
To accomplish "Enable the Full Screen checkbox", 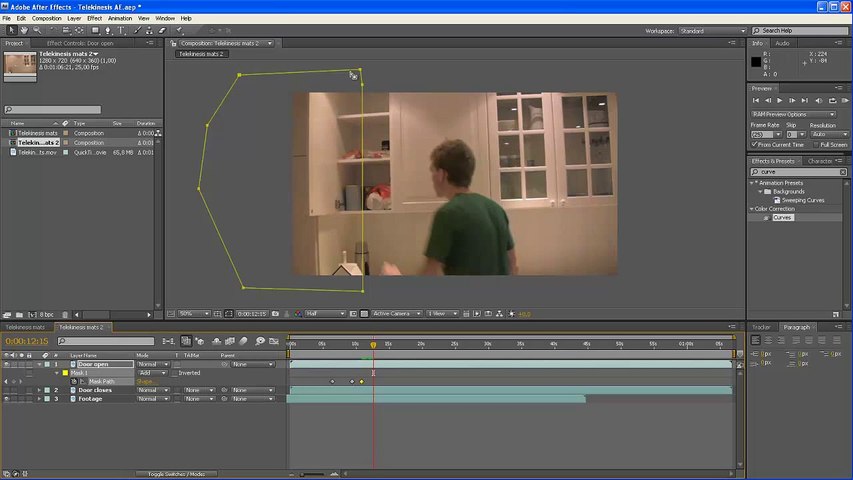I will click(816, 145).
